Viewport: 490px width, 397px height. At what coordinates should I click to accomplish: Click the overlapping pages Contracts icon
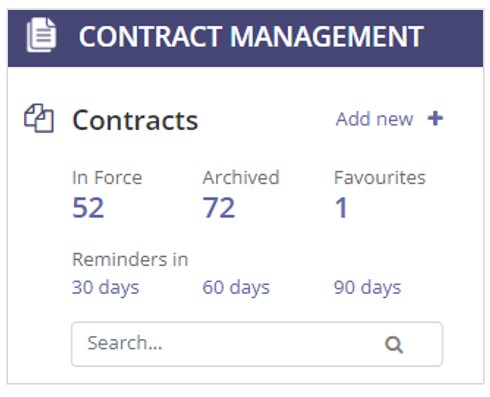39,119
